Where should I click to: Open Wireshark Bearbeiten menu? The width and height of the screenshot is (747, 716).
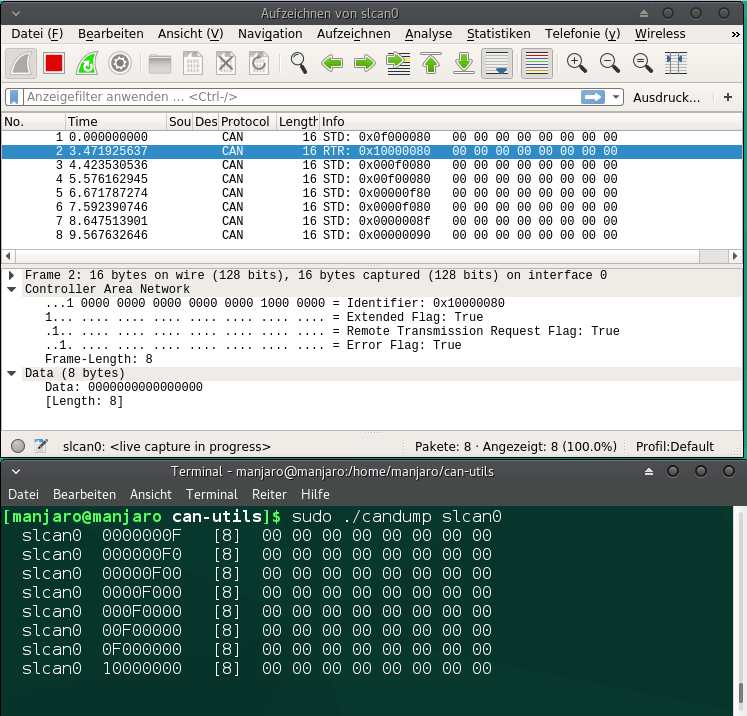click(x=111, y=34)
